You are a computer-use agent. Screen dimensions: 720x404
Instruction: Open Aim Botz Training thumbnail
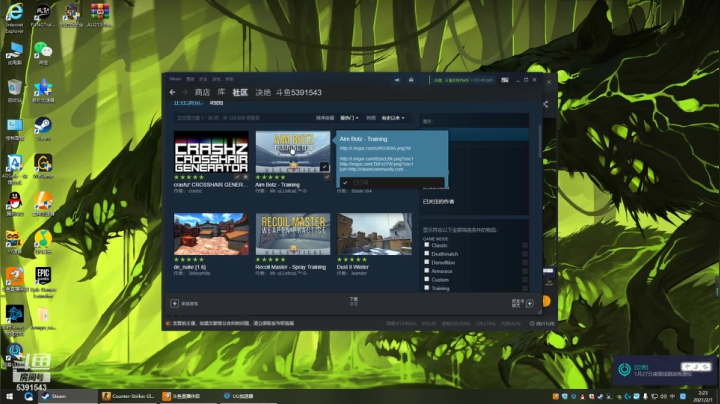tap(292, 152)
